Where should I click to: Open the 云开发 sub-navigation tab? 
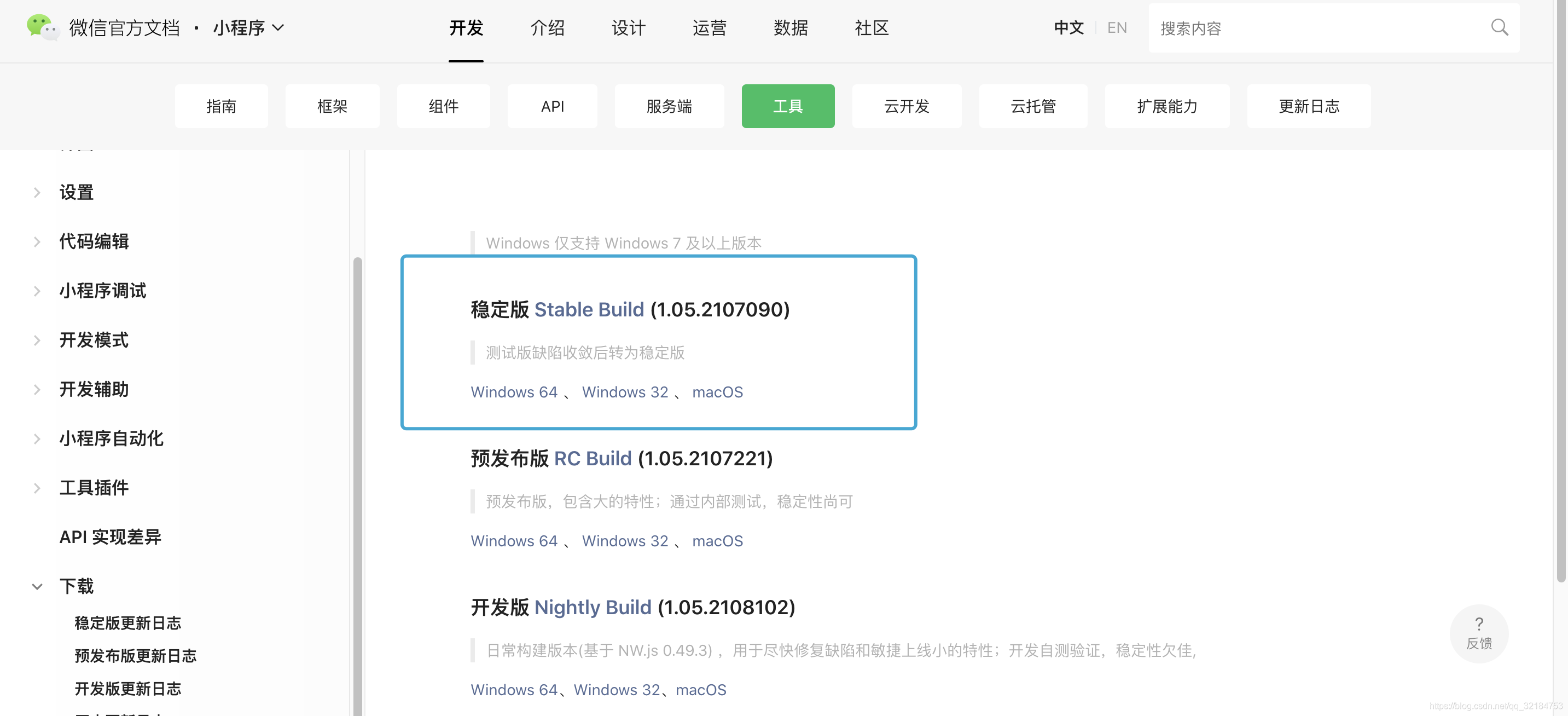pyautogui.click(x=907, y=106)
